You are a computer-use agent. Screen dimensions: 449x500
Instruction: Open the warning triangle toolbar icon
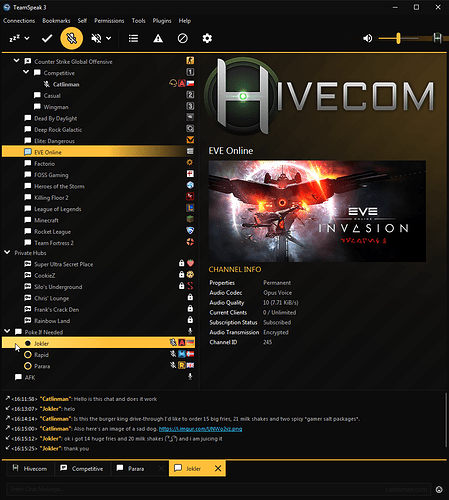tap(158, 38)
